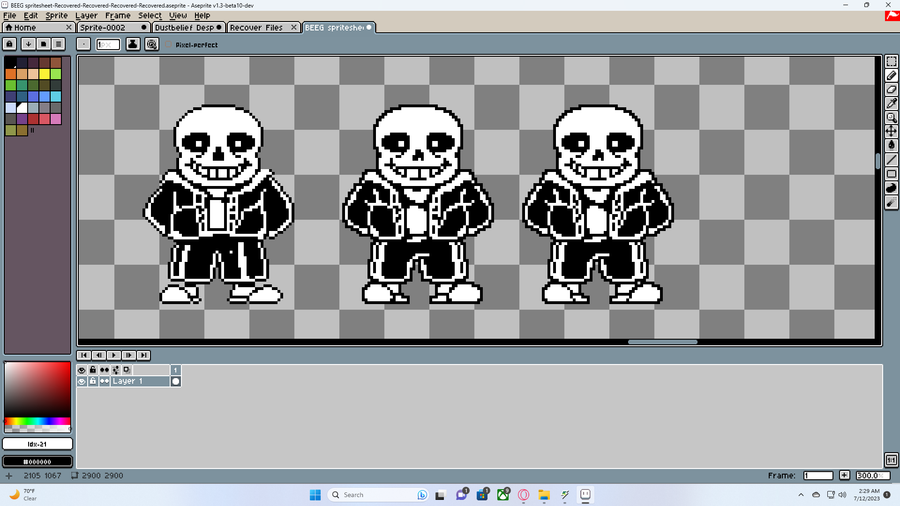
Task: Open the Layer menu
Action: tap(86, 15)
